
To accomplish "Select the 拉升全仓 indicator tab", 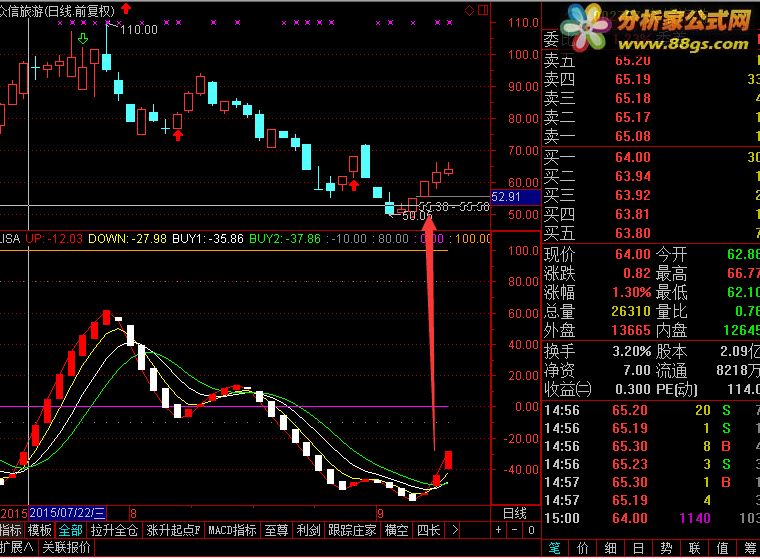I will pyautogui.click(x=114, y=530).
